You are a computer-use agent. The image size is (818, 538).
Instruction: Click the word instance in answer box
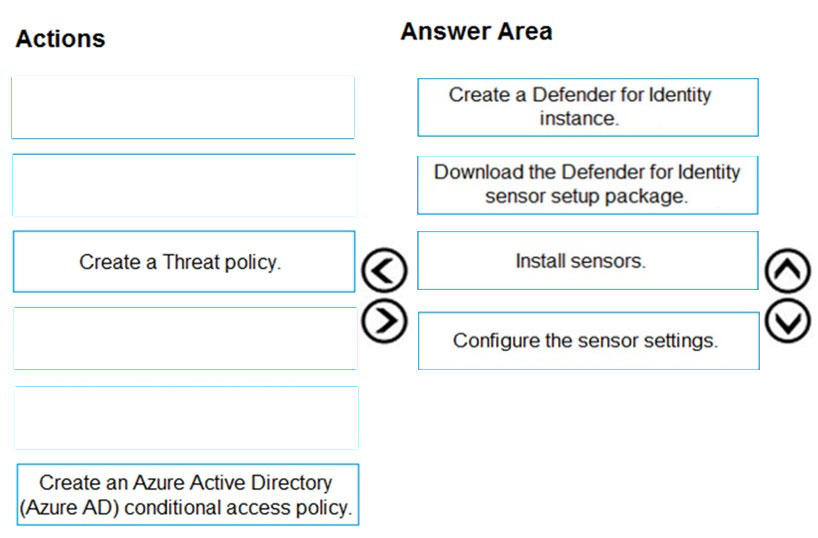579,118
